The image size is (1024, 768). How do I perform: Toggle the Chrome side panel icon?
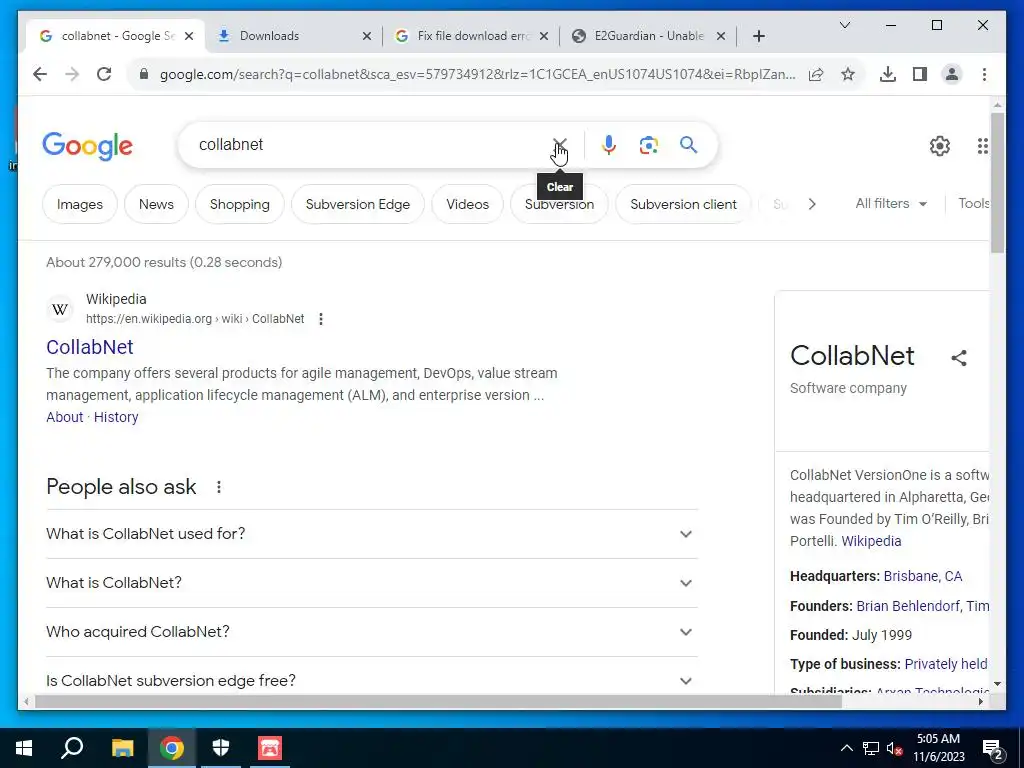pyautogui.click(x=920, y=74)
